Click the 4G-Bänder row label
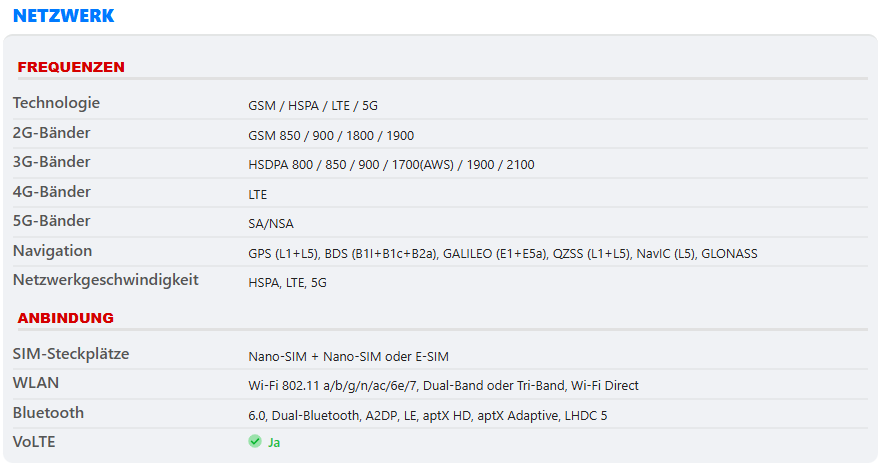 pos(52,191)
